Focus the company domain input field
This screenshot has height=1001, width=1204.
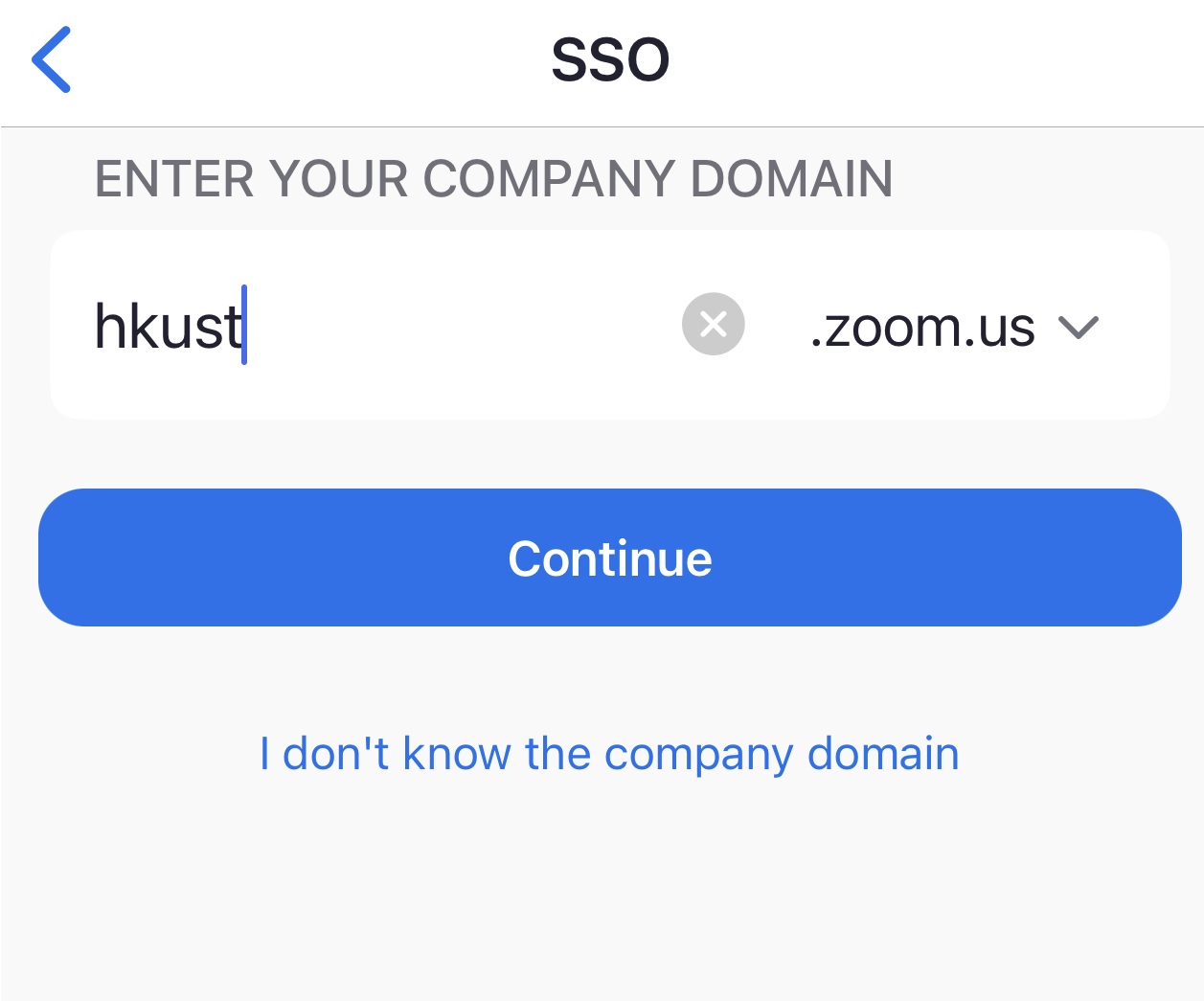[x=383, y=325]
